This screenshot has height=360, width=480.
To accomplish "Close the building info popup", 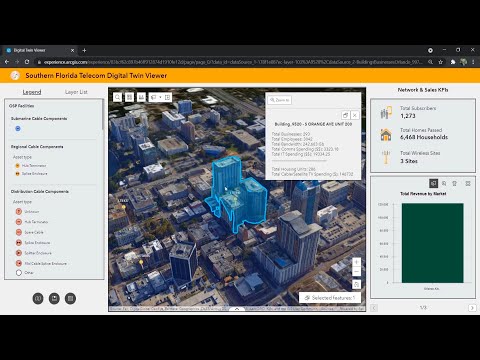I will tap(355, 115).
